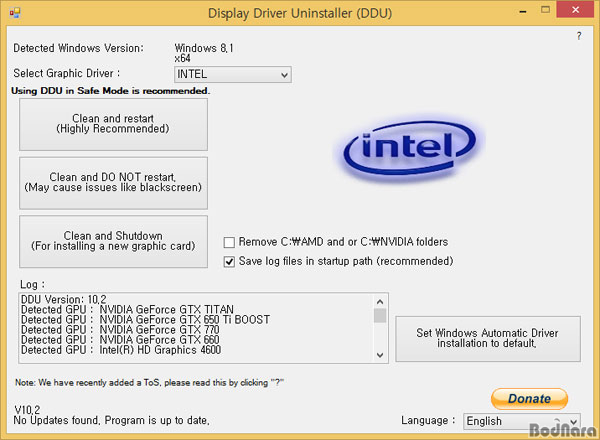The image size is (600, 440).
Task: Set Windows Automatic Driver installation to default
Action: pos(488,338)
